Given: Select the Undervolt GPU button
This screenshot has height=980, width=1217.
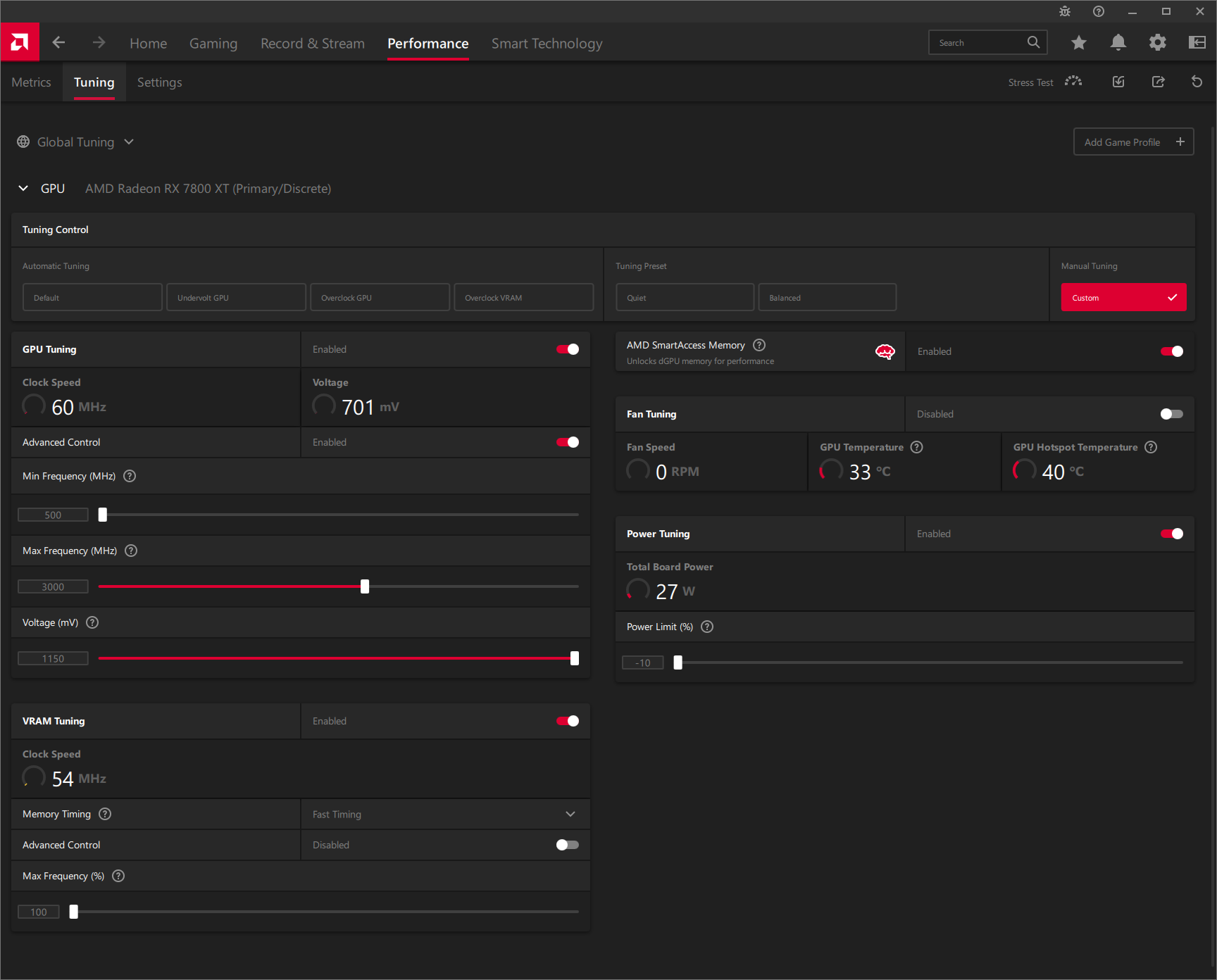Looking at the screenshot, I should click(x=236, y=297).
